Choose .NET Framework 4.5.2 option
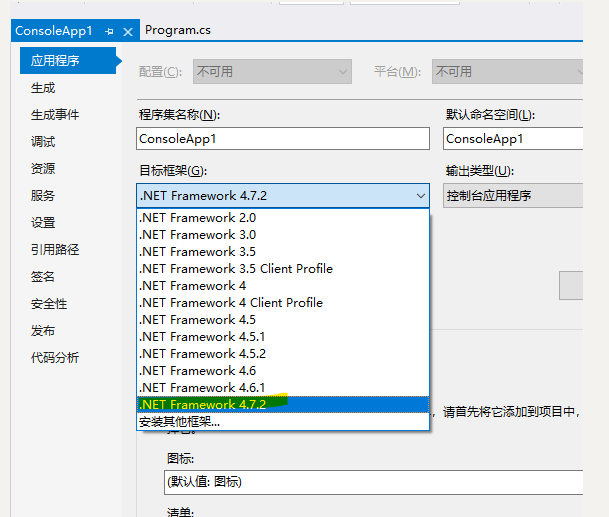The image size is (609, 517). [283, 354]
